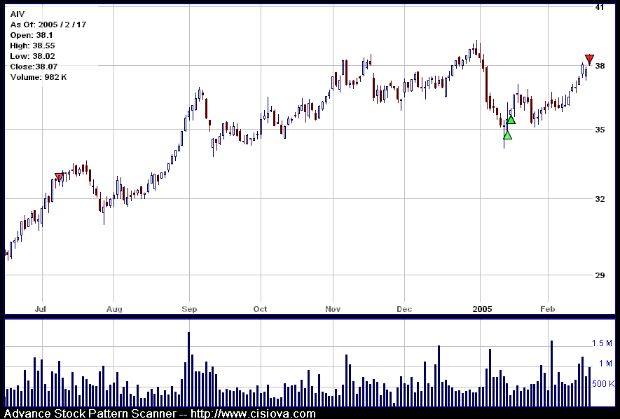Click the red sell marker near price 38

click(589, 59)
